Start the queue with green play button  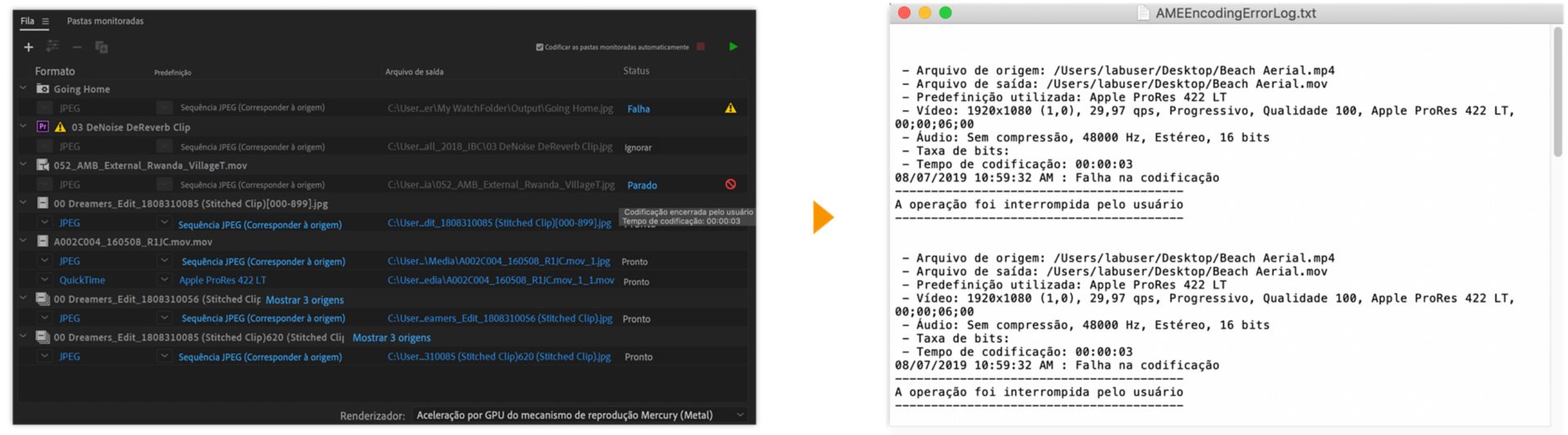pyautogui.click(x=733, y=47)
